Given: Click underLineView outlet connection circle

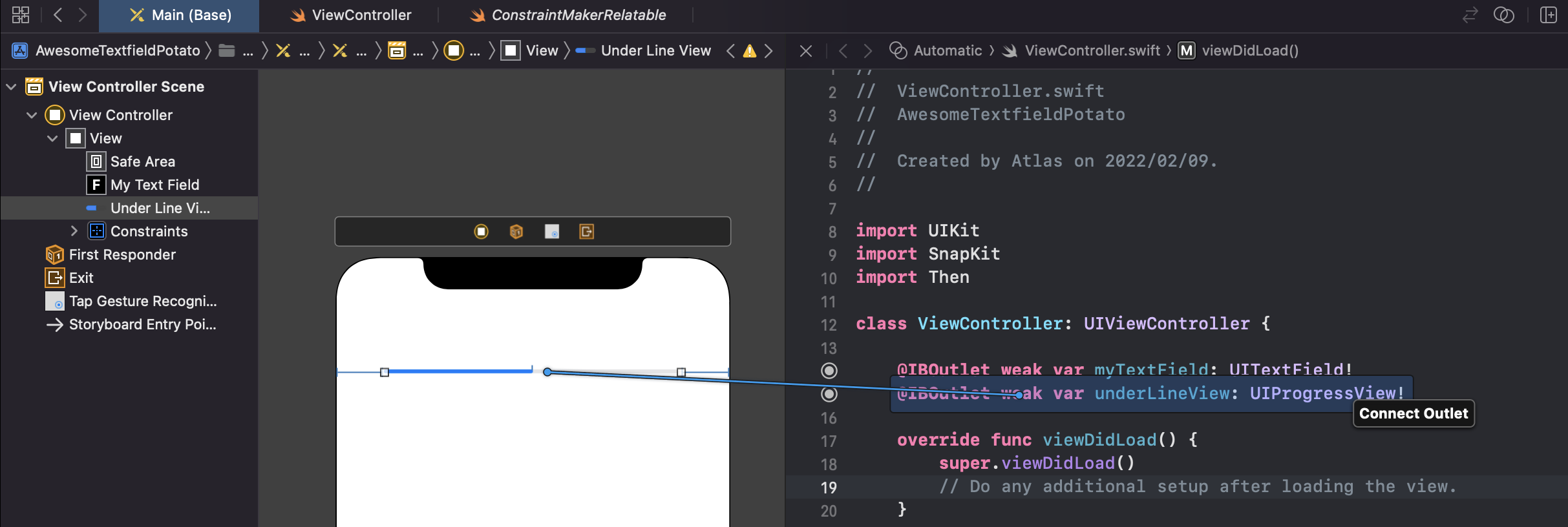Looking at the screenshot, I should [x=829, y=394].
